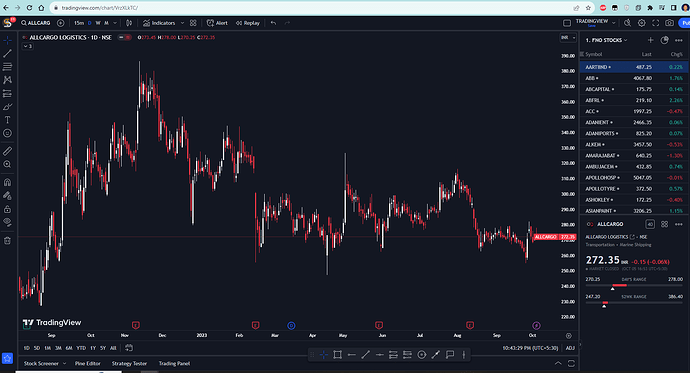Expand favorite indicators dropdown next to Indicators
This screenshot has height=373, width=690.
(182, 23)
